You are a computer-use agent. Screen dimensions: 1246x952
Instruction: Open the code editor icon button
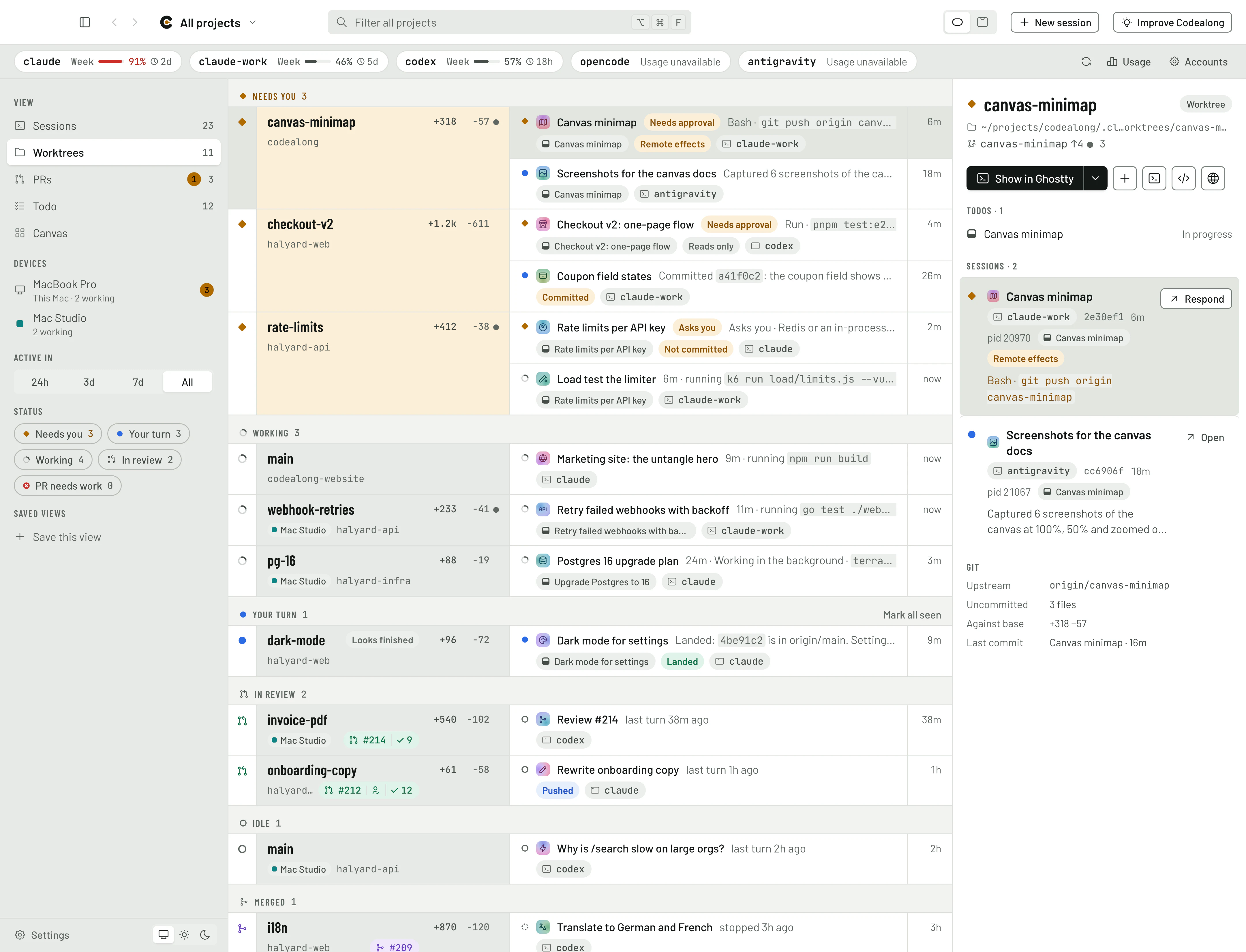[1183, 179]
